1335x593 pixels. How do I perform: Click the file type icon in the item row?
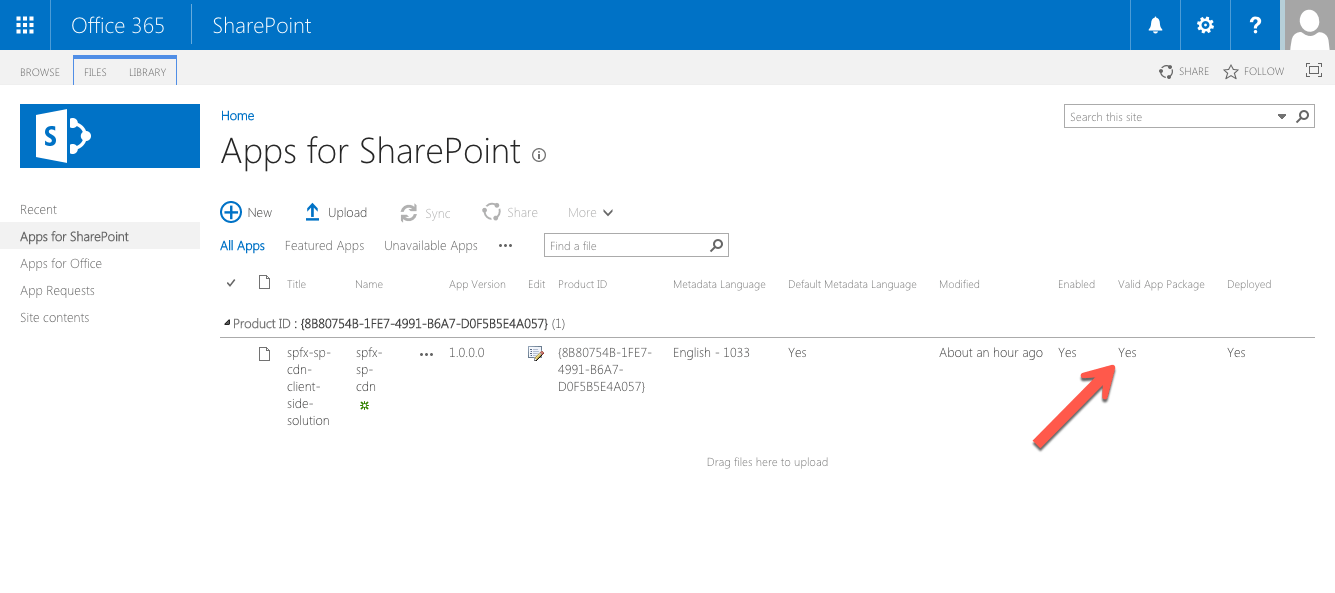(264, 353)
